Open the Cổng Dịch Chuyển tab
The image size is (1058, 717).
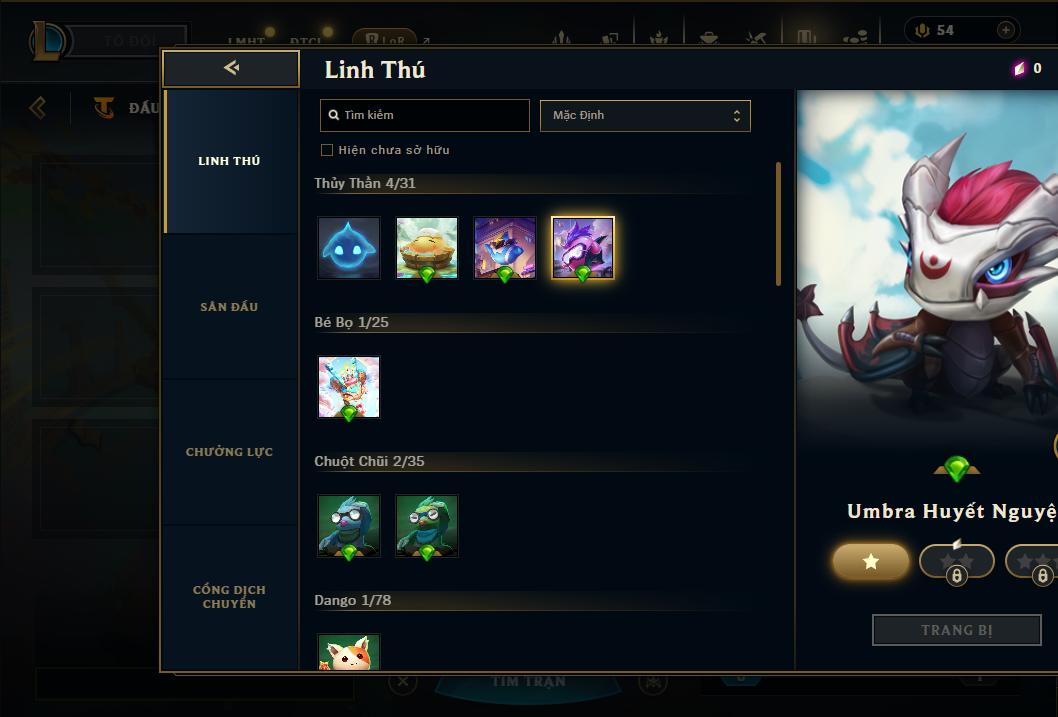tap(229, 596)
